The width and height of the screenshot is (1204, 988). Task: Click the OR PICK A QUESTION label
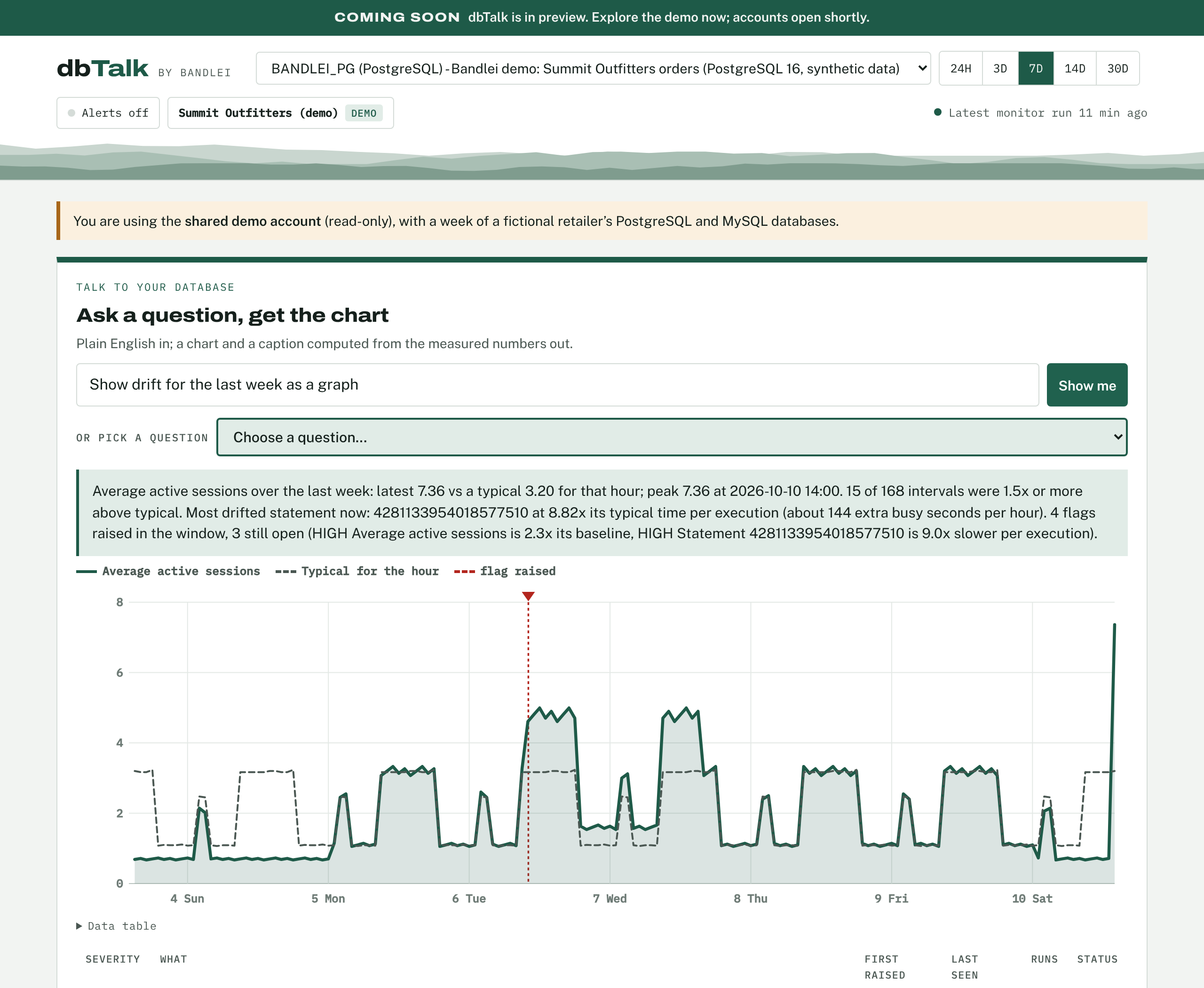point(142,437)
